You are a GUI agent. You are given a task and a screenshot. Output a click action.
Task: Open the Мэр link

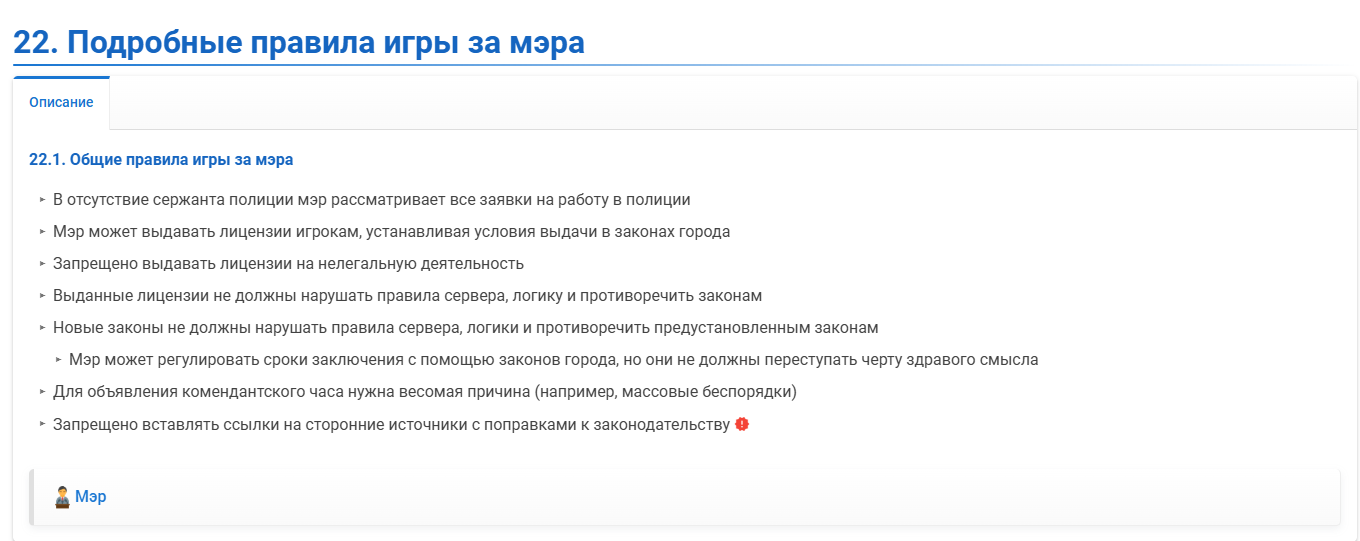(x=91, y=497)
